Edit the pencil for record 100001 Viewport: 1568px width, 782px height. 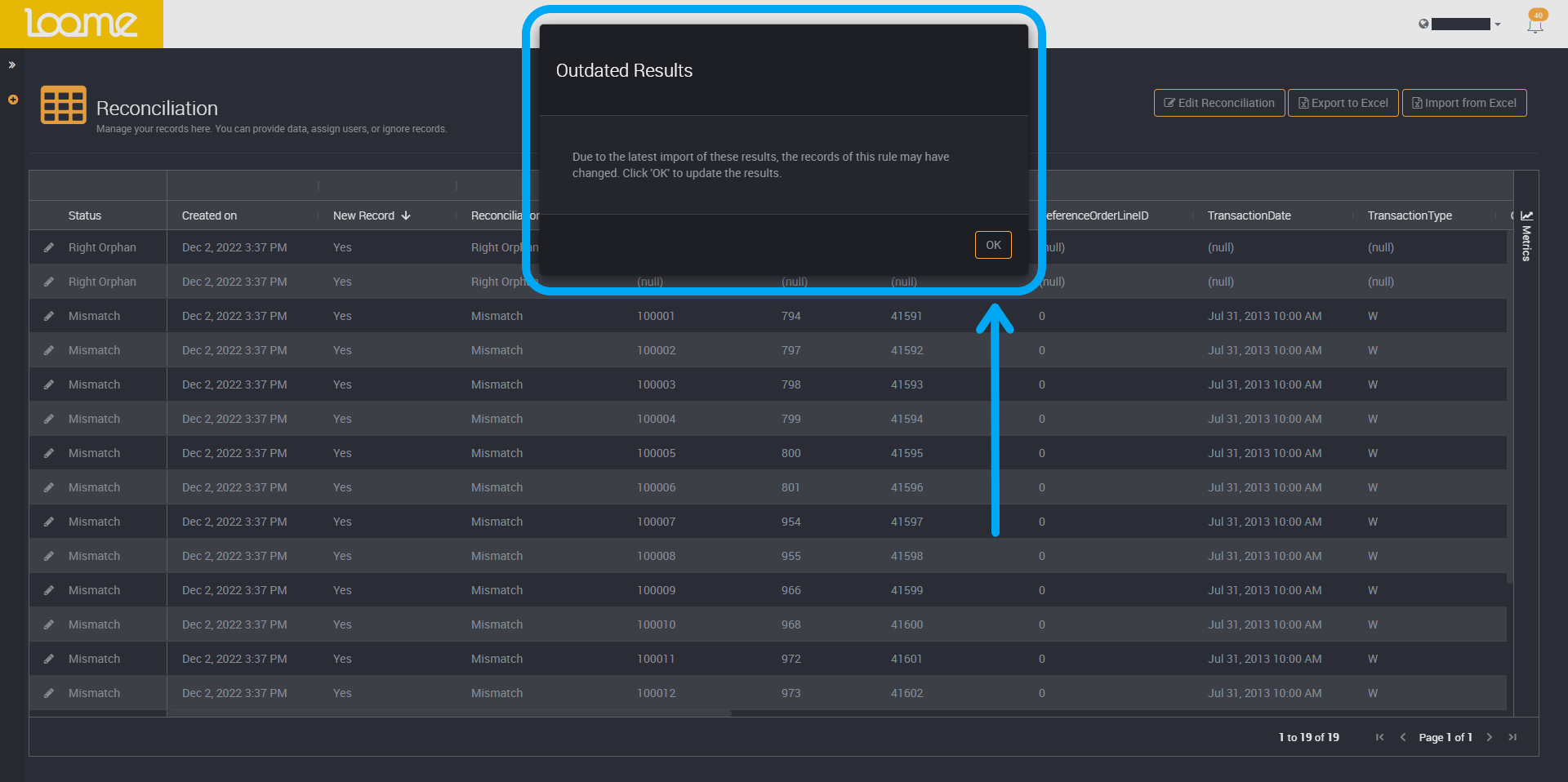point(49,316)
